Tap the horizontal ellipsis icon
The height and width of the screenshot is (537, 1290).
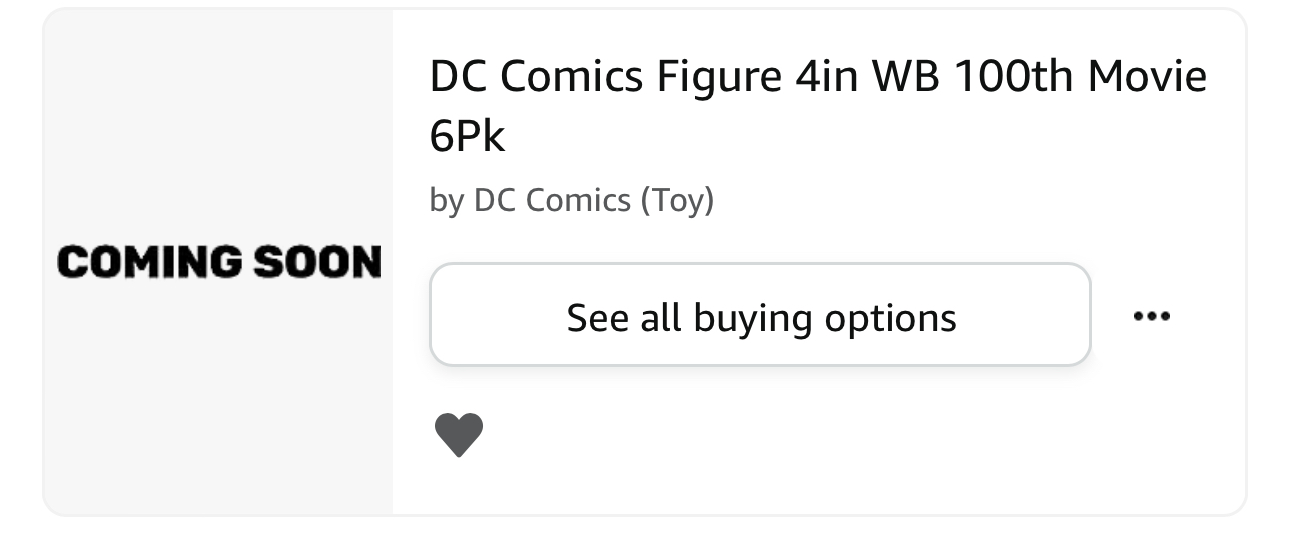(1151, 316)
